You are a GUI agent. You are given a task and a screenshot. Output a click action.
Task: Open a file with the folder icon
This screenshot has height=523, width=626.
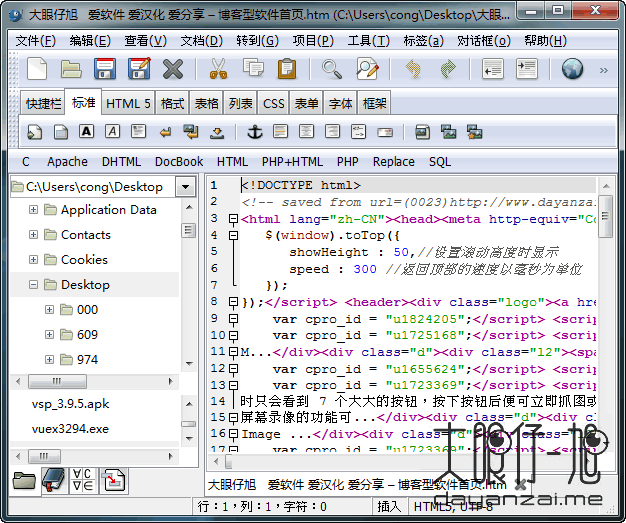pyautogui.click(x=71, y=69)
